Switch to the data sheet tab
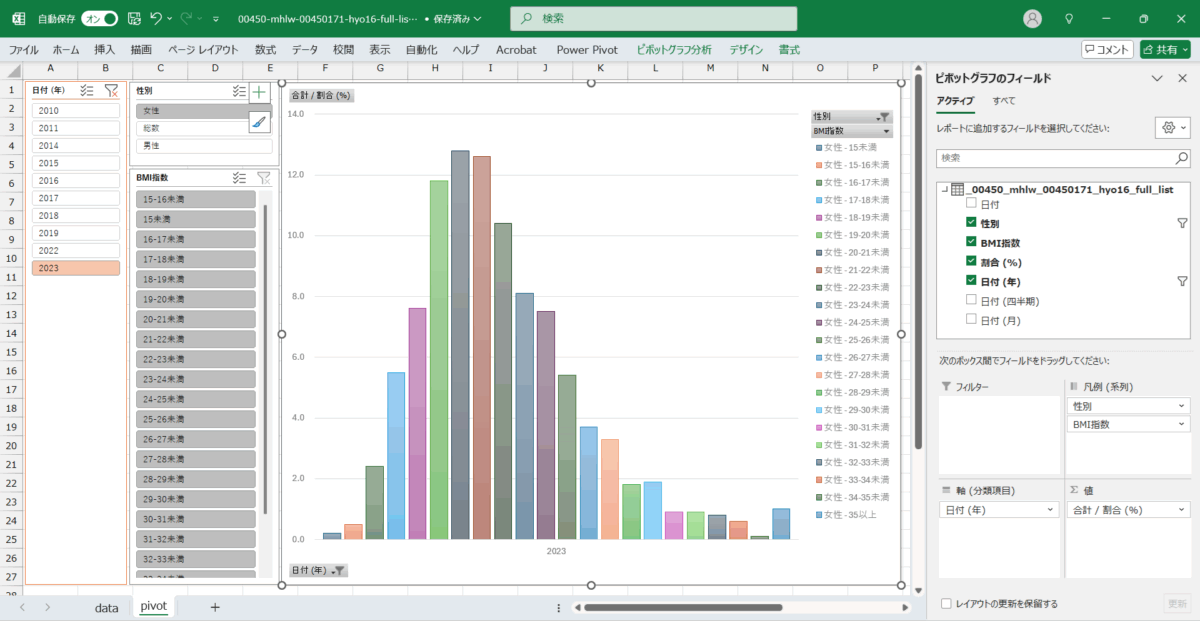This screenshot has width=1200, height=621. click(106, 607)
